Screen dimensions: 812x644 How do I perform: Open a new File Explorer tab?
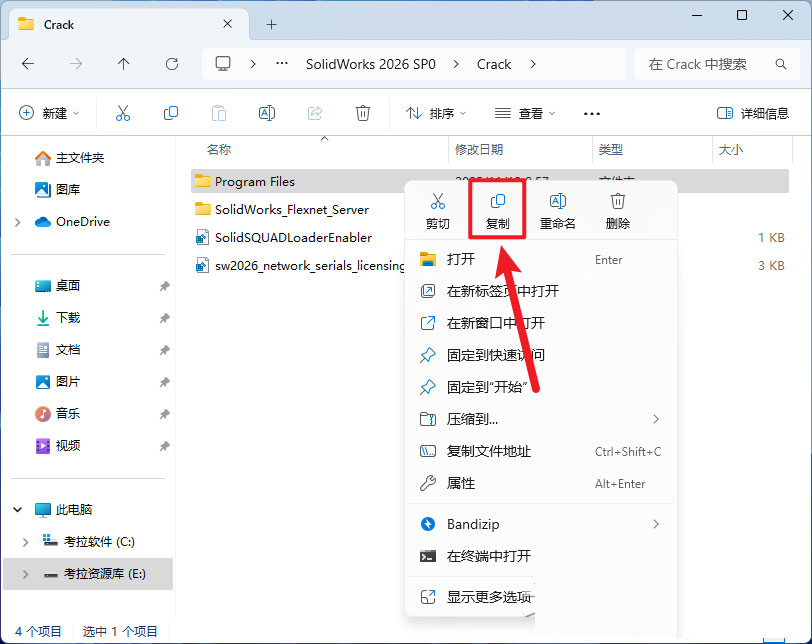pos(271,24)
